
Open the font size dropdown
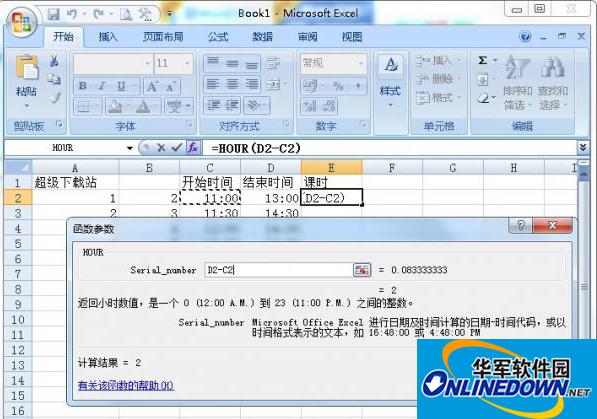pos(187,63)
